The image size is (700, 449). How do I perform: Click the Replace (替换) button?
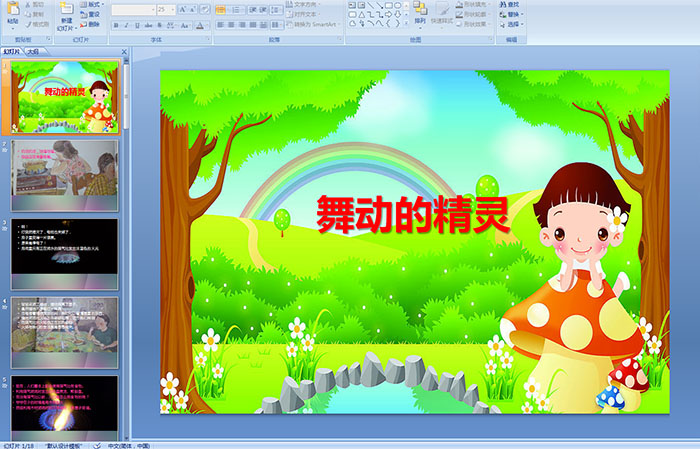click(512, 14)
